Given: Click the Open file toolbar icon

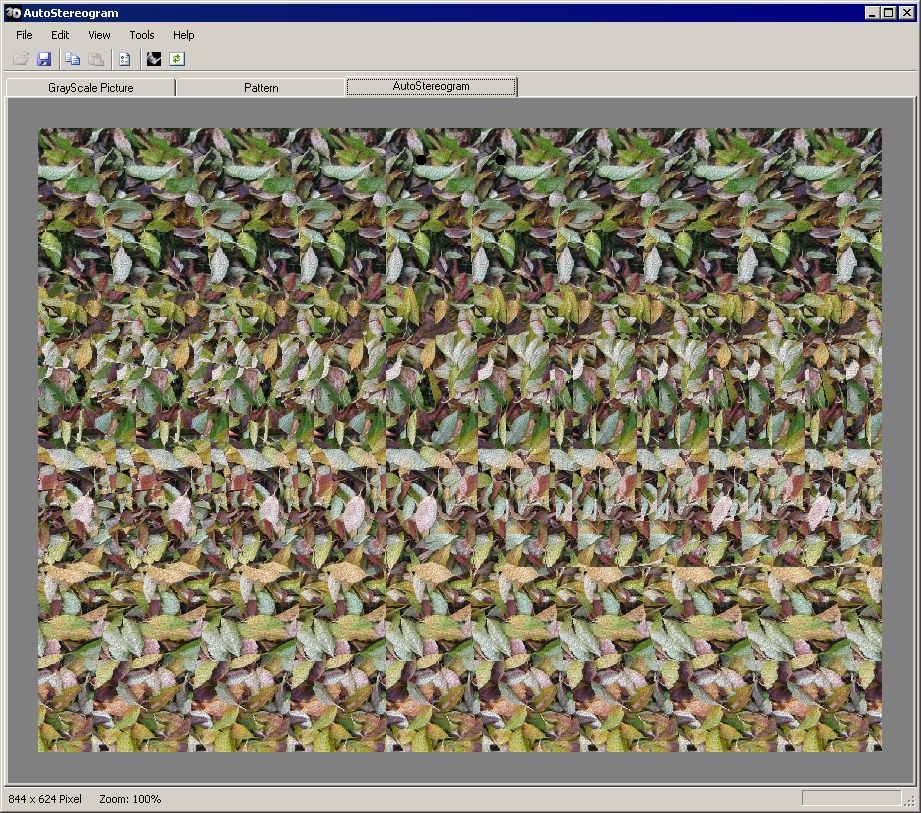Looking at the screenshot, I should [x=21, y=59].
